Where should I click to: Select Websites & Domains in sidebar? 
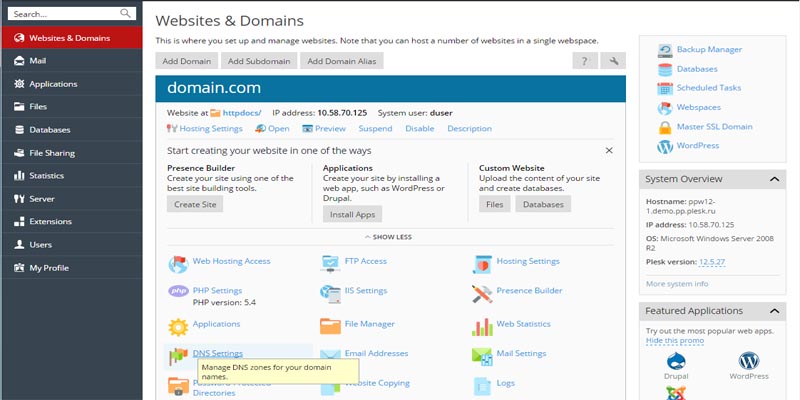click(72, 38)
